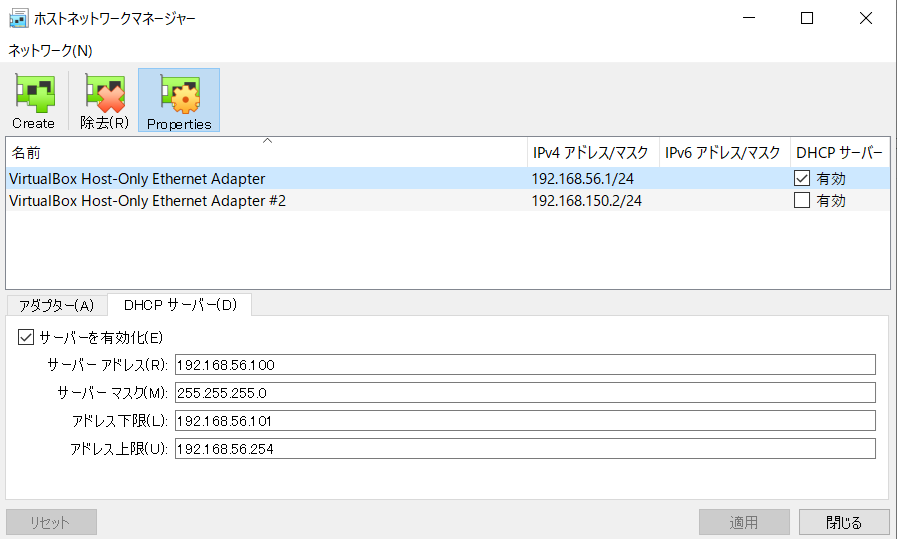Click the IPv6 アドレス/マスク column header
This screenshot has width=897, height=539.
coord(725,153)
